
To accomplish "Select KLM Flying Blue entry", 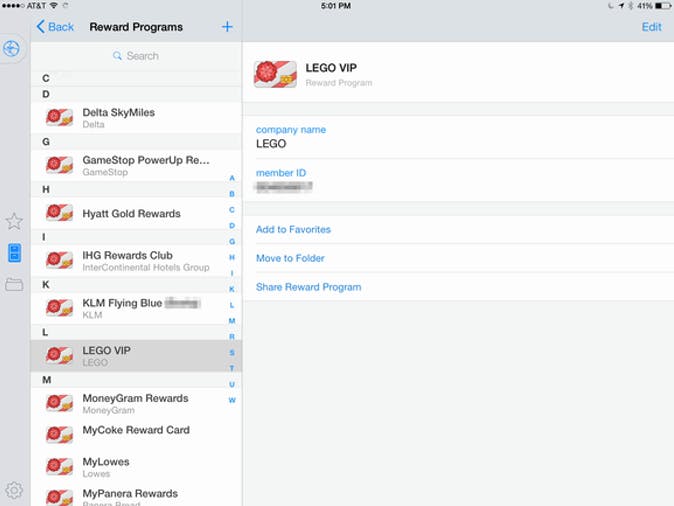I will [136, 309].
